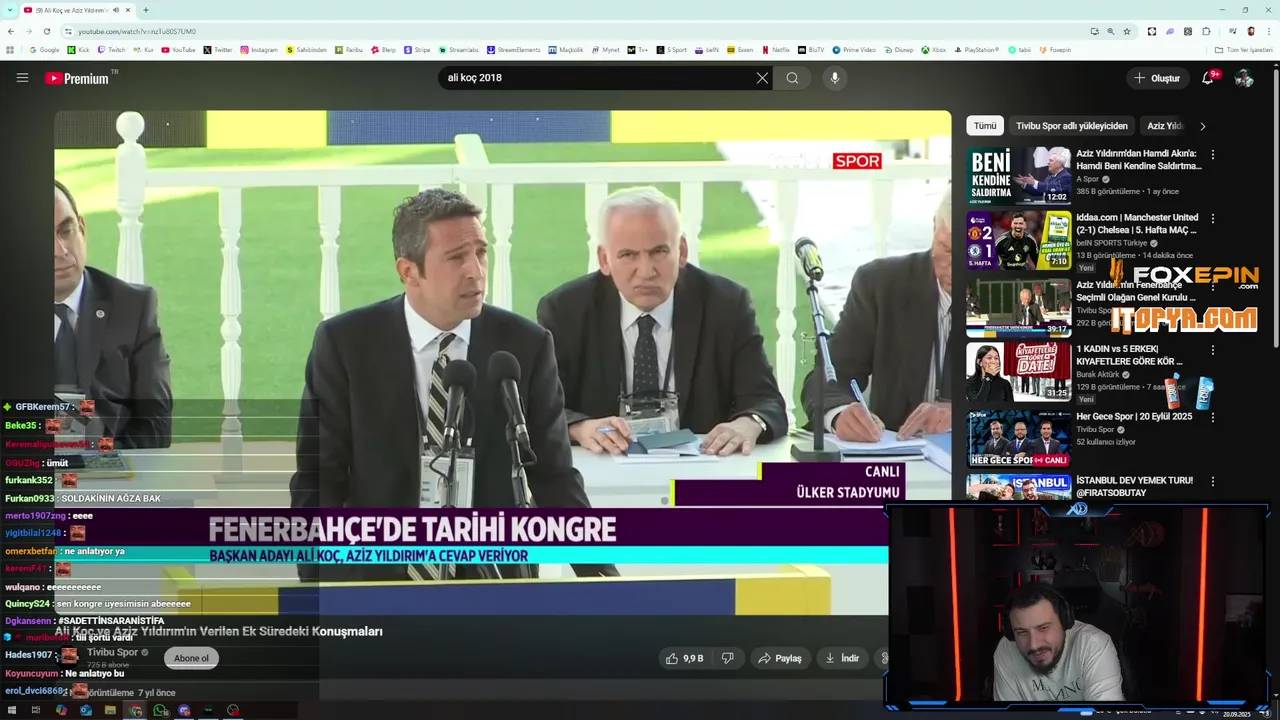Open the Tüm Yer İşaretleri bookmarks folder
1280x720 pixels.
(x=1243, y=49)
